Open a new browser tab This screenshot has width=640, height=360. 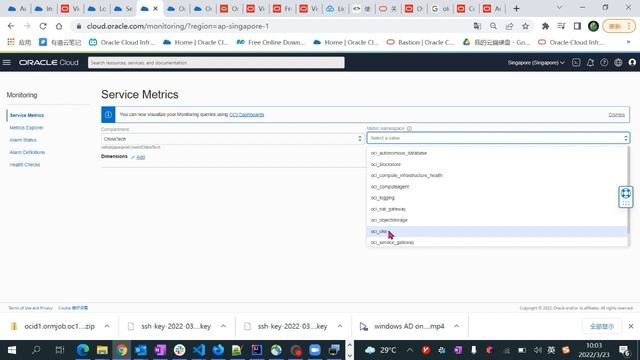[516, 8]
